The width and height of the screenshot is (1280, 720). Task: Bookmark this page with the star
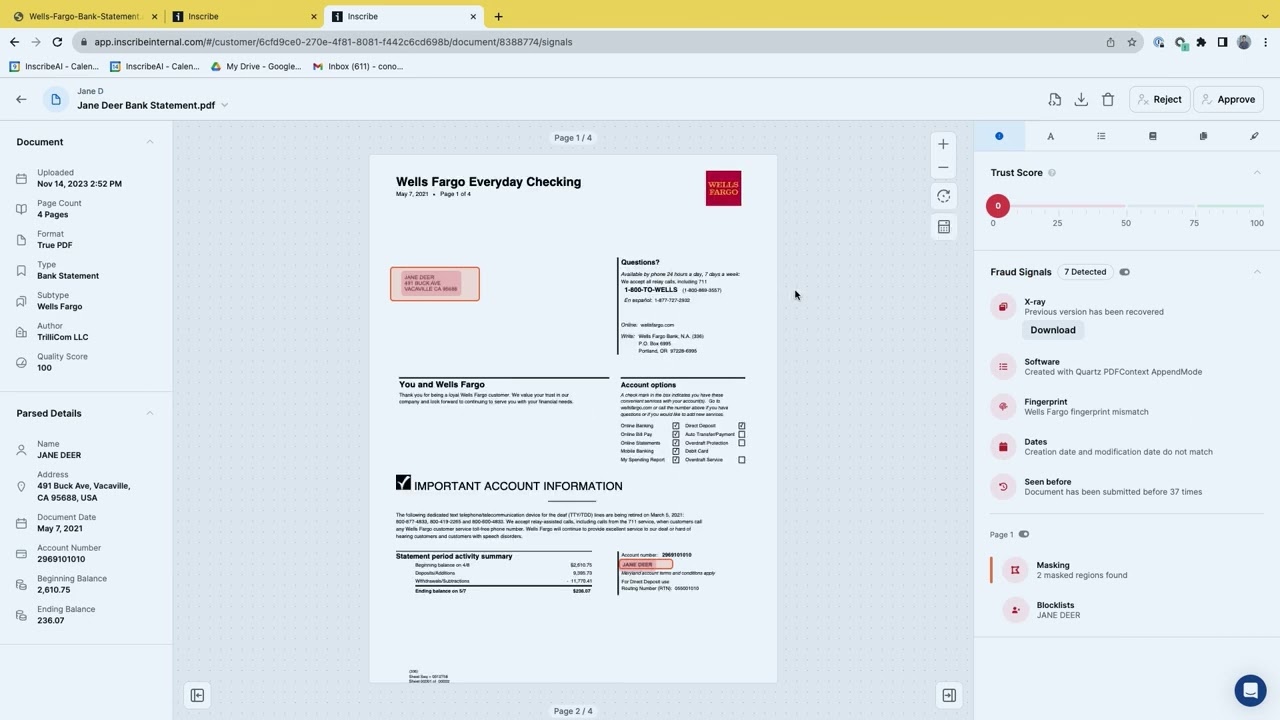point(1132,42)
